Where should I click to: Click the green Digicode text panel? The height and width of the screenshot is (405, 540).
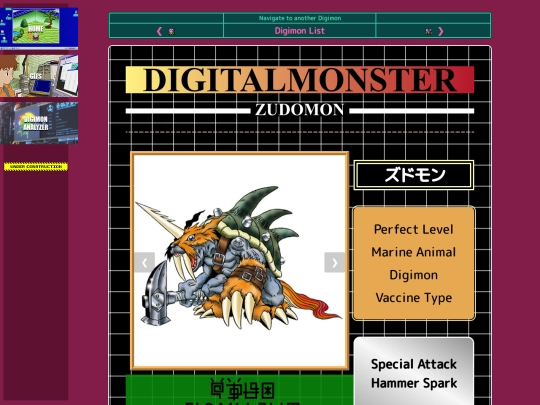pos(240,390)
